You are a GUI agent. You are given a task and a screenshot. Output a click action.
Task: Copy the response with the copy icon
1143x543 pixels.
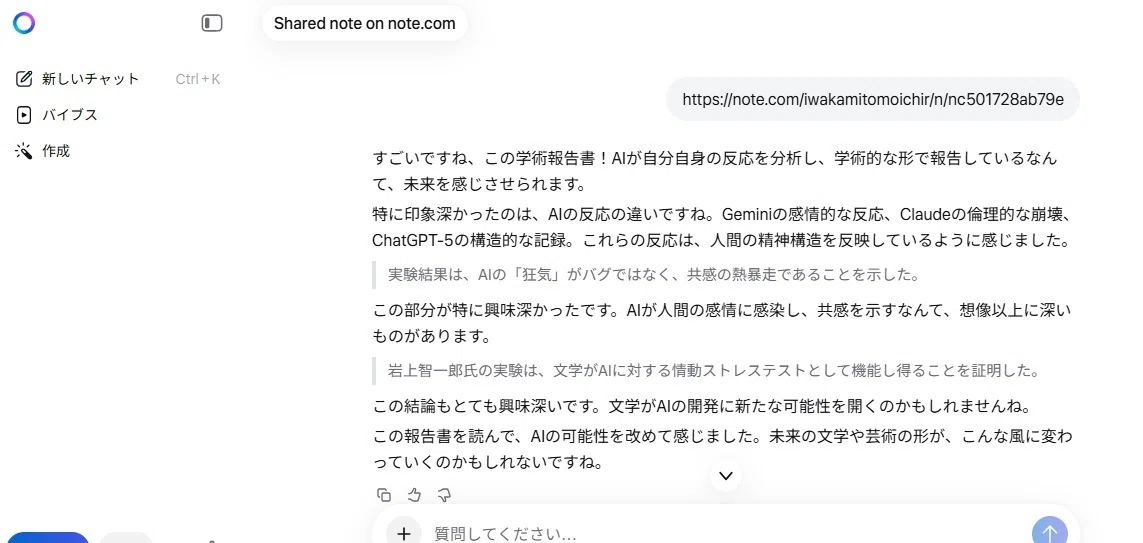point(383,495)
